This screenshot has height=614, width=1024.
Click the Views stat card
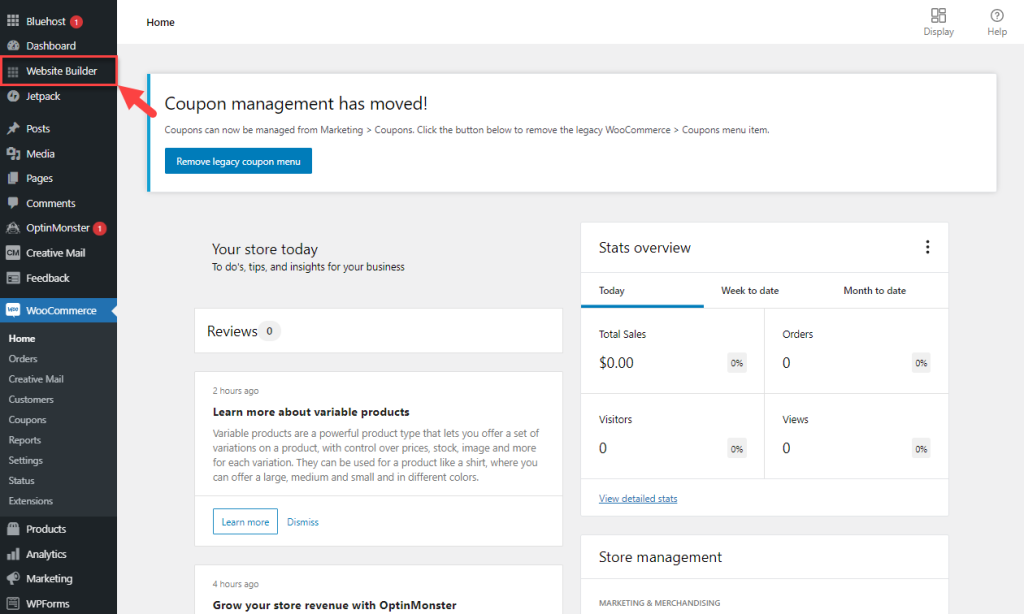(856, 436)
